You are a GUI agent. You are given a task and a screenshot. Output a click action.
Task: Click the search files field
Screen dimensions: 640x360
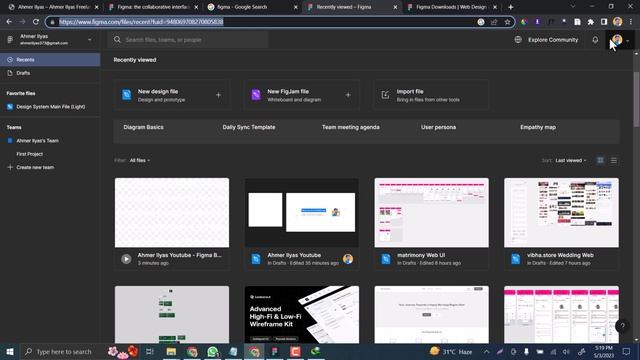point(188,40)
